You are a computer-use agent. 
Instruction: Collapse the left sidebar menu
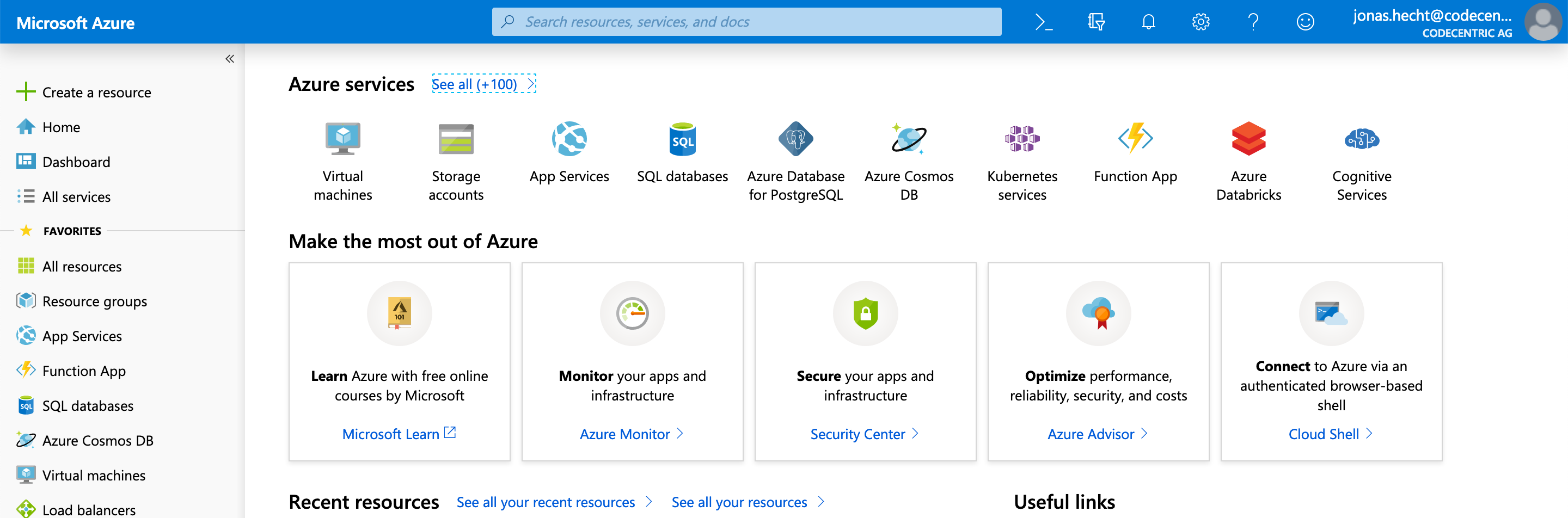[x=229, y=59]
